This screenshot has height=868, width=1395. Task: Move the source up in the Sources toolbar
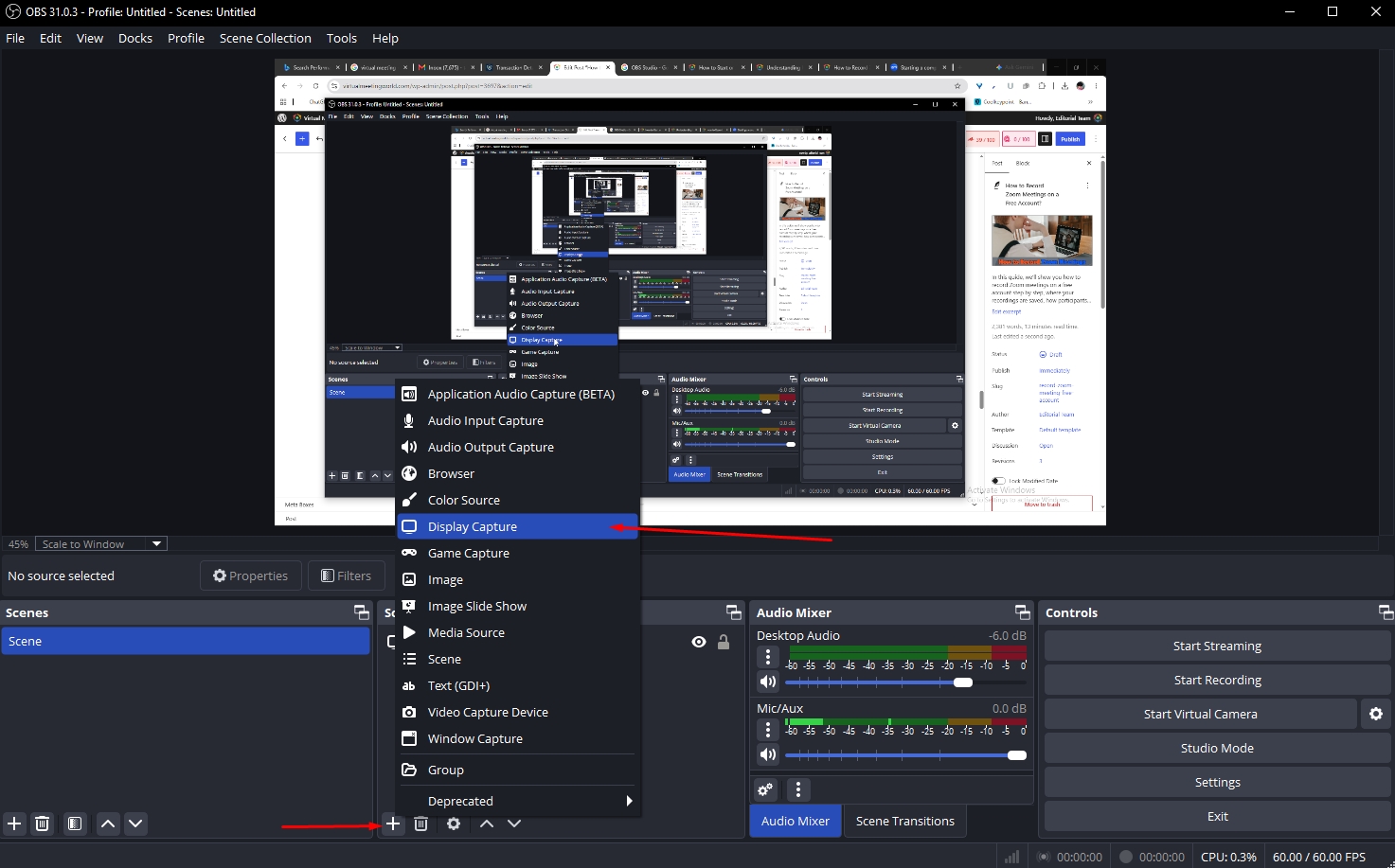pos(487,824)
